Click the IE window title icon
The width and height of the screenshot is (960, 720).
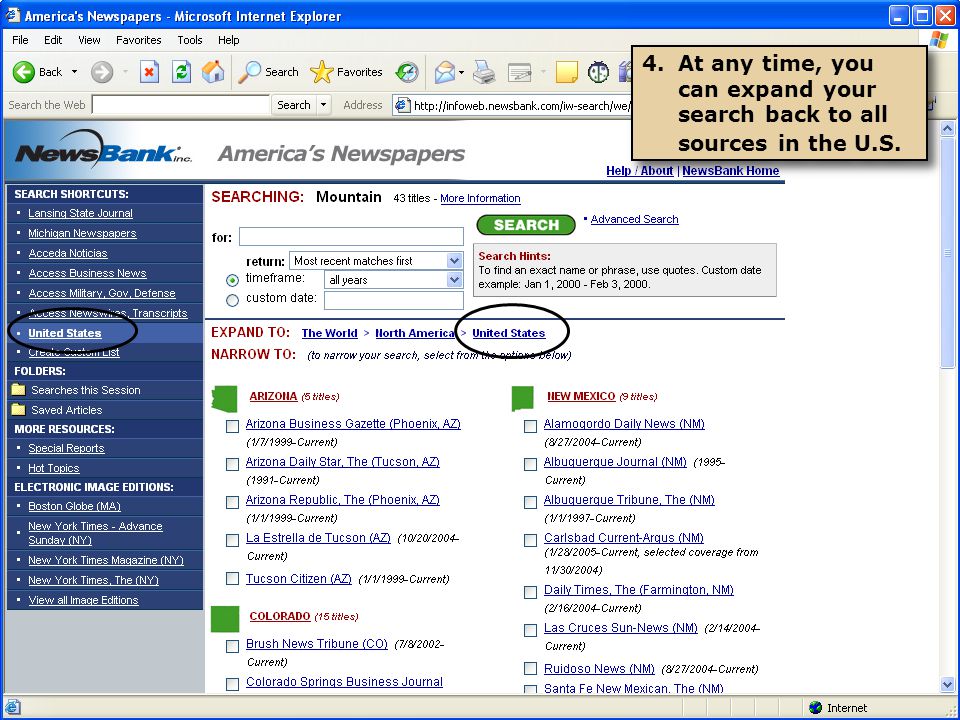(x=13, y=15)
